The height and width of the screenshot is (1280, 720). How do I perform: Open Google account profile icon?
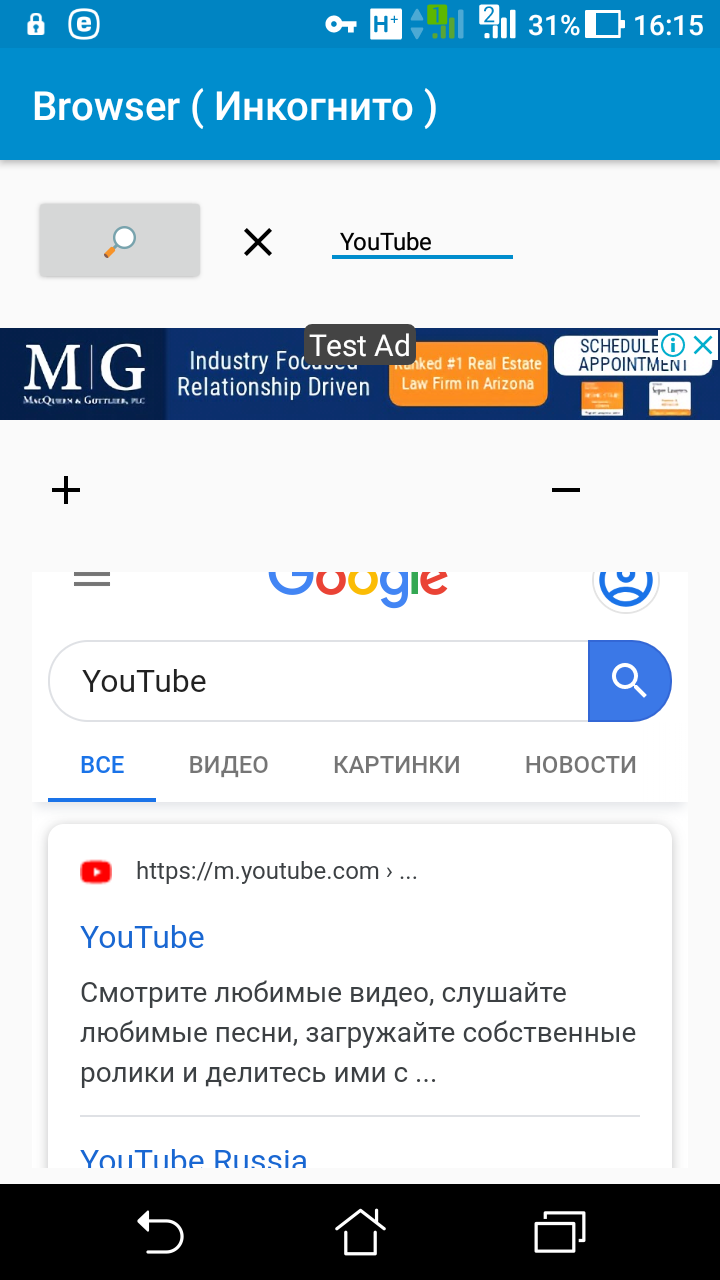626,582
